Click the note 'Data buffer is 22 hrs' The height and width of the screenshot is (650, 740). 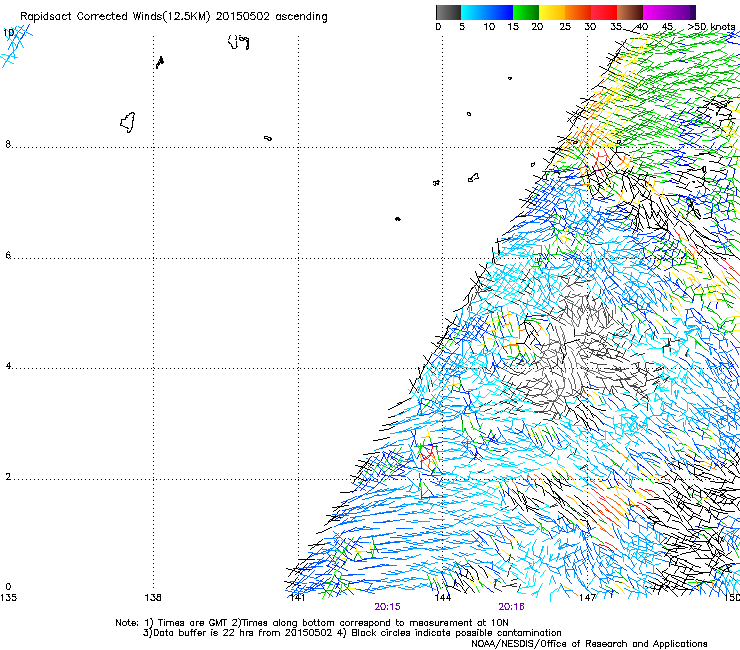pos(204,633)
